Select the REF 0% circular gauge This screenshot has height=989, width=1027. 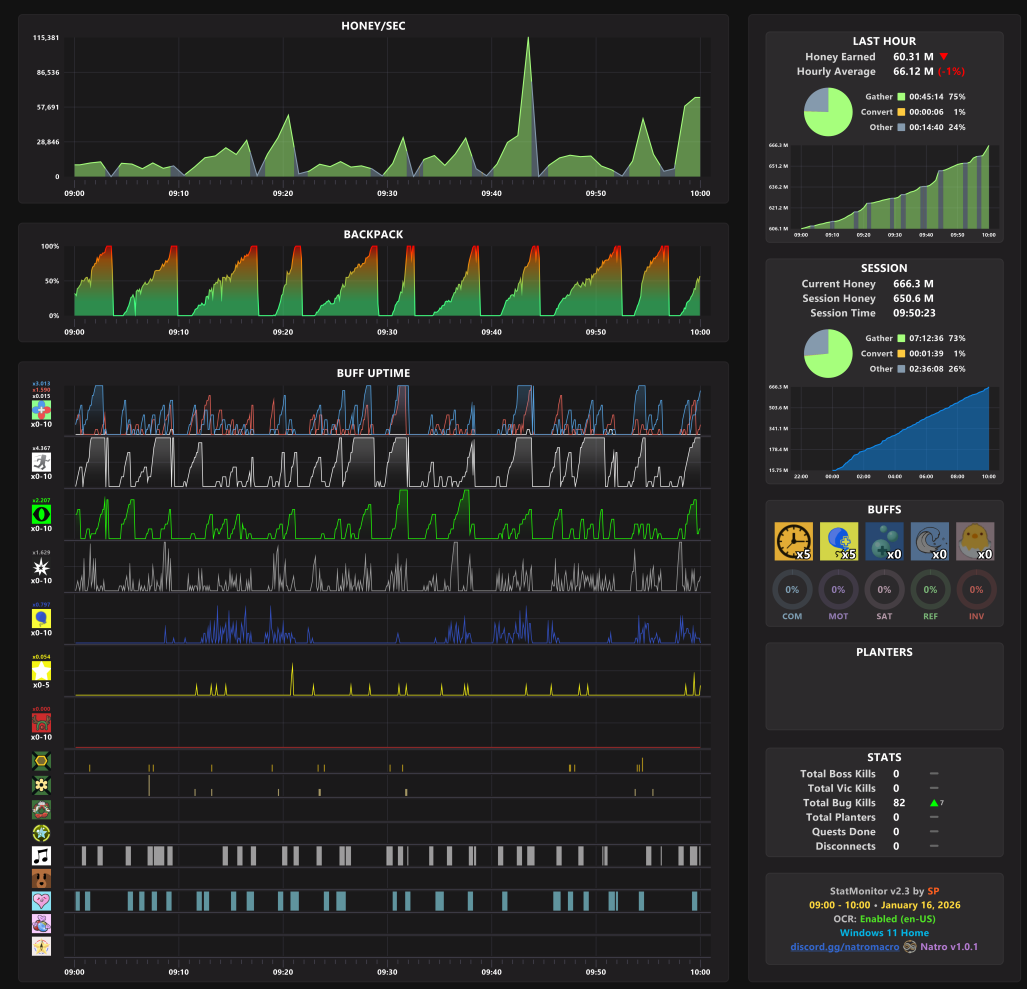point(930,590)
